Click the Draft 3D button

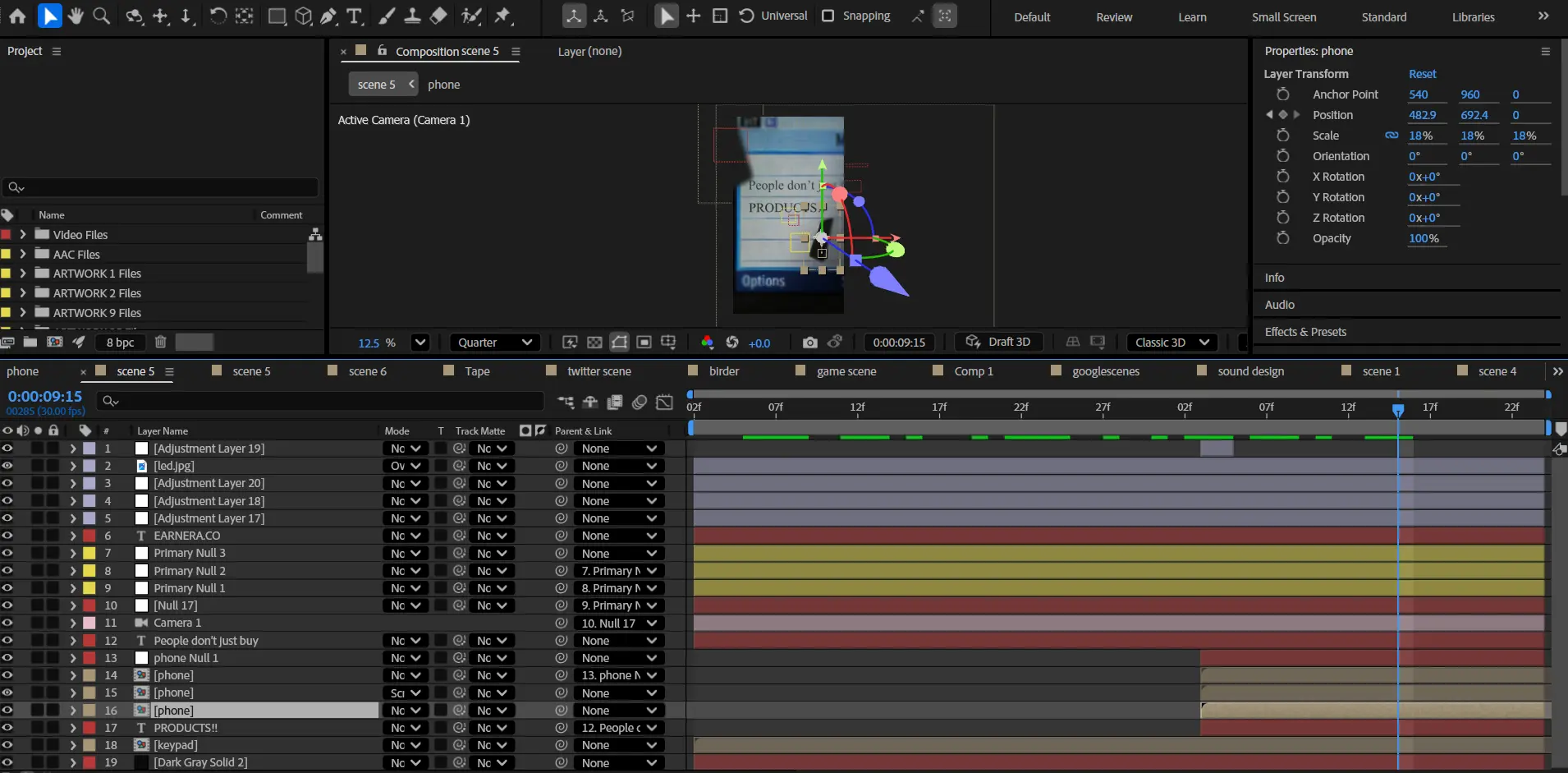[998, 342]
